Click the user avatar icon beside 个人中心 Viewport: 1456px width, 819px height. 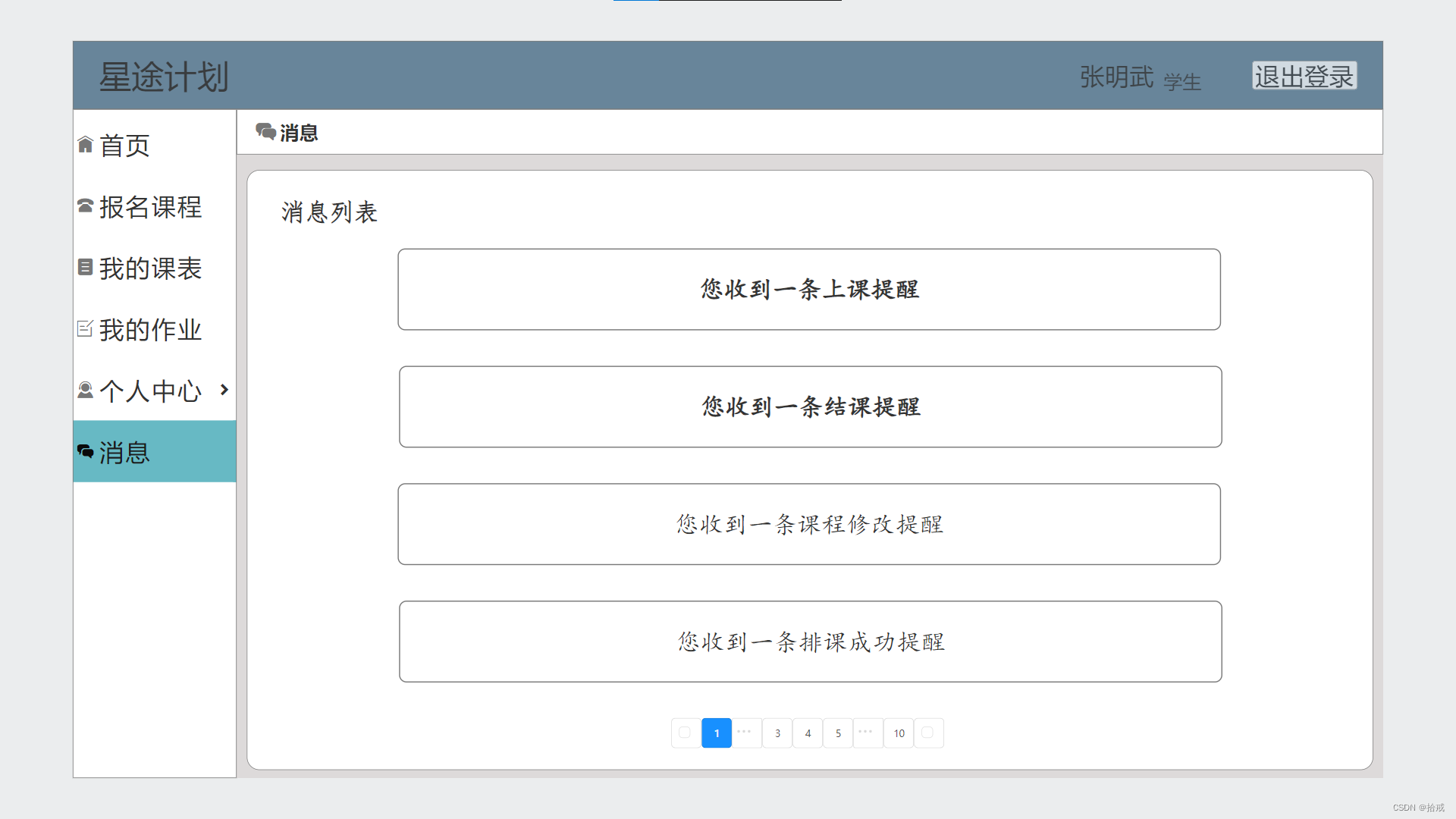(85, 390)
